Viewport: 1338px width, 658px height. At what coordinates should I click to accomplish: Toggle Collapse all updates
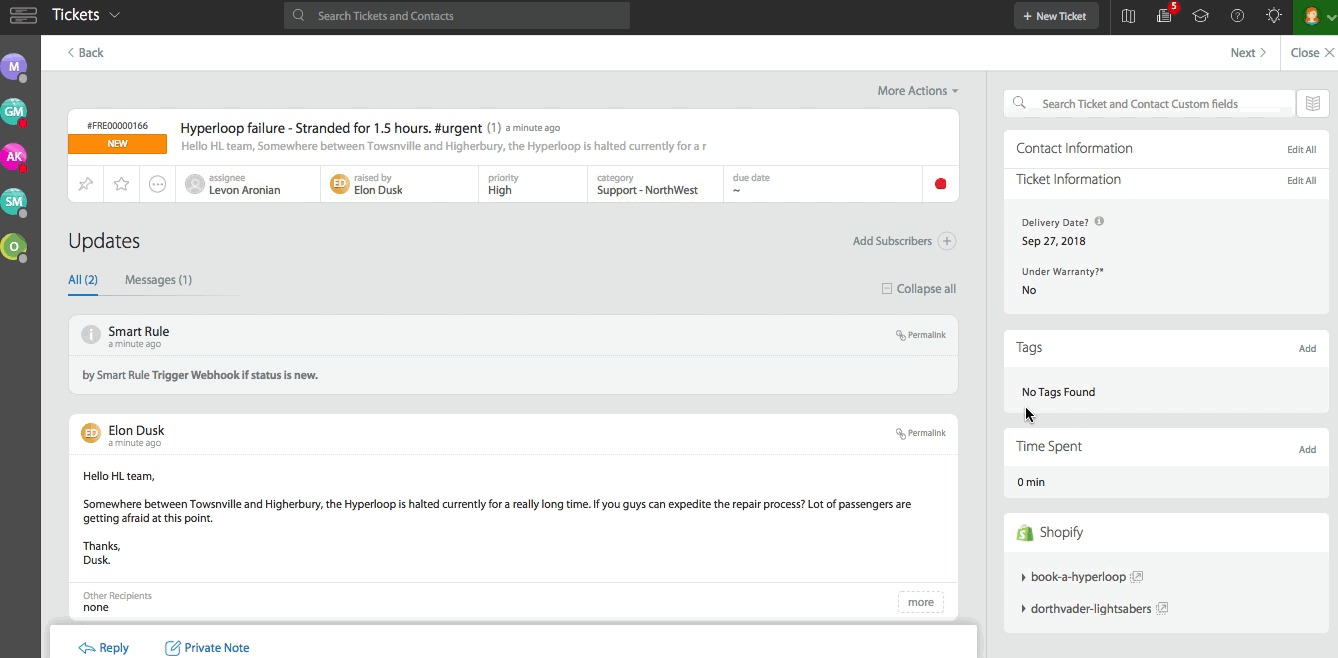pos(918,289)
